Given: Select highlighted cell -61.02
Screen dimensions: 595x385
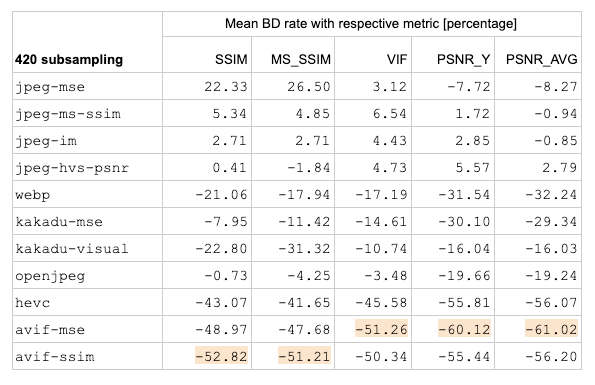Looking at the screenshot, I should tap(551, 329).
